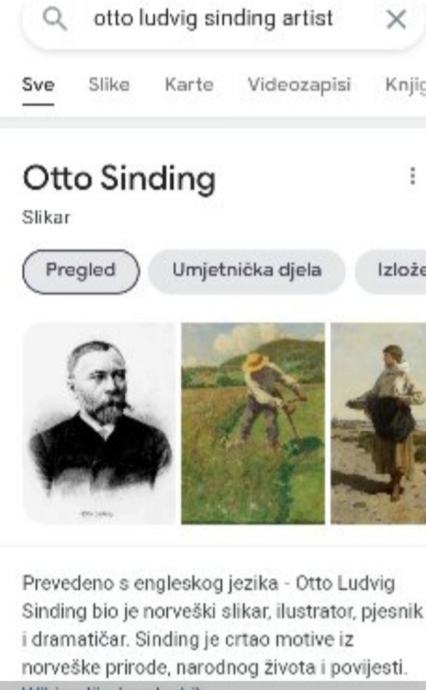The width and height of the screenshot is (426, 690).
Task: Open the Videozapisi tab
Action: [299, 84]
